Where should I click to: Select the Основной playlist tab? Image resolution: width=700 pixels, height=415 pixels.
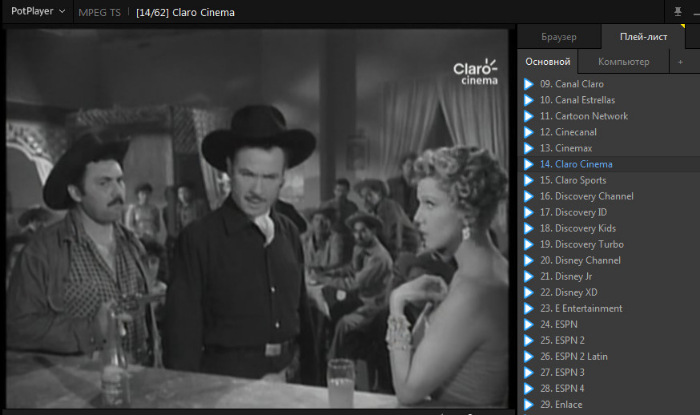coord(547,62)
